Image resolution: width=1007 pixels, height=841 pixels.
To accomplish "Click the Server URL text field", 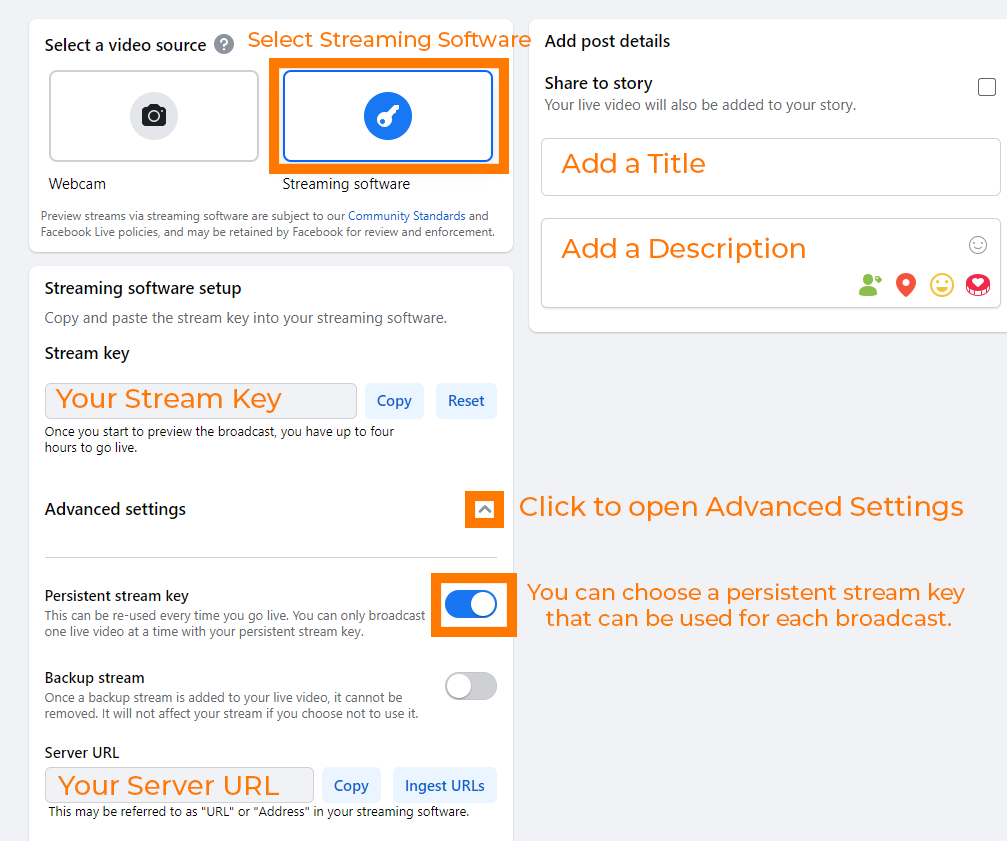I will pyautogui.click(x=180, y=786).
